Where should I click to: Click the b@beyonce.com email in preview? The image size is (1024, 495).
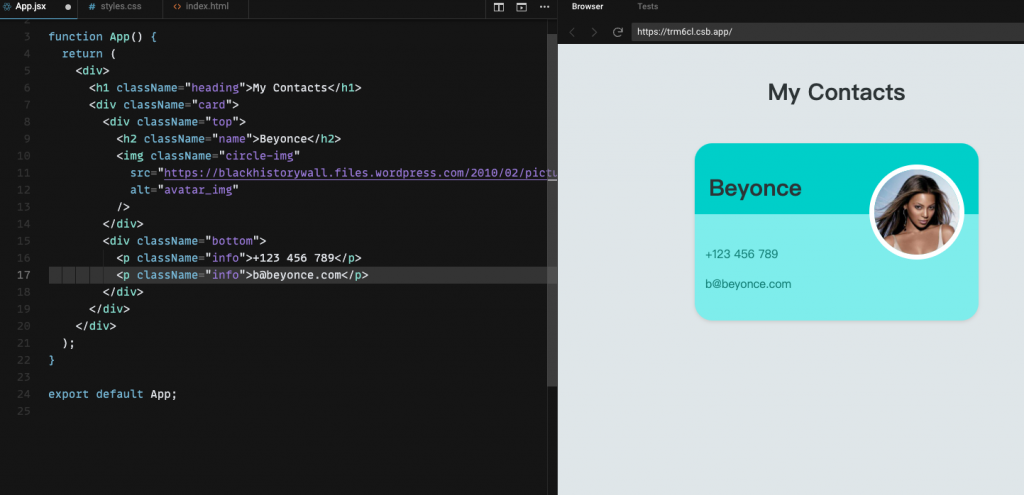click(x=748, y=284)
